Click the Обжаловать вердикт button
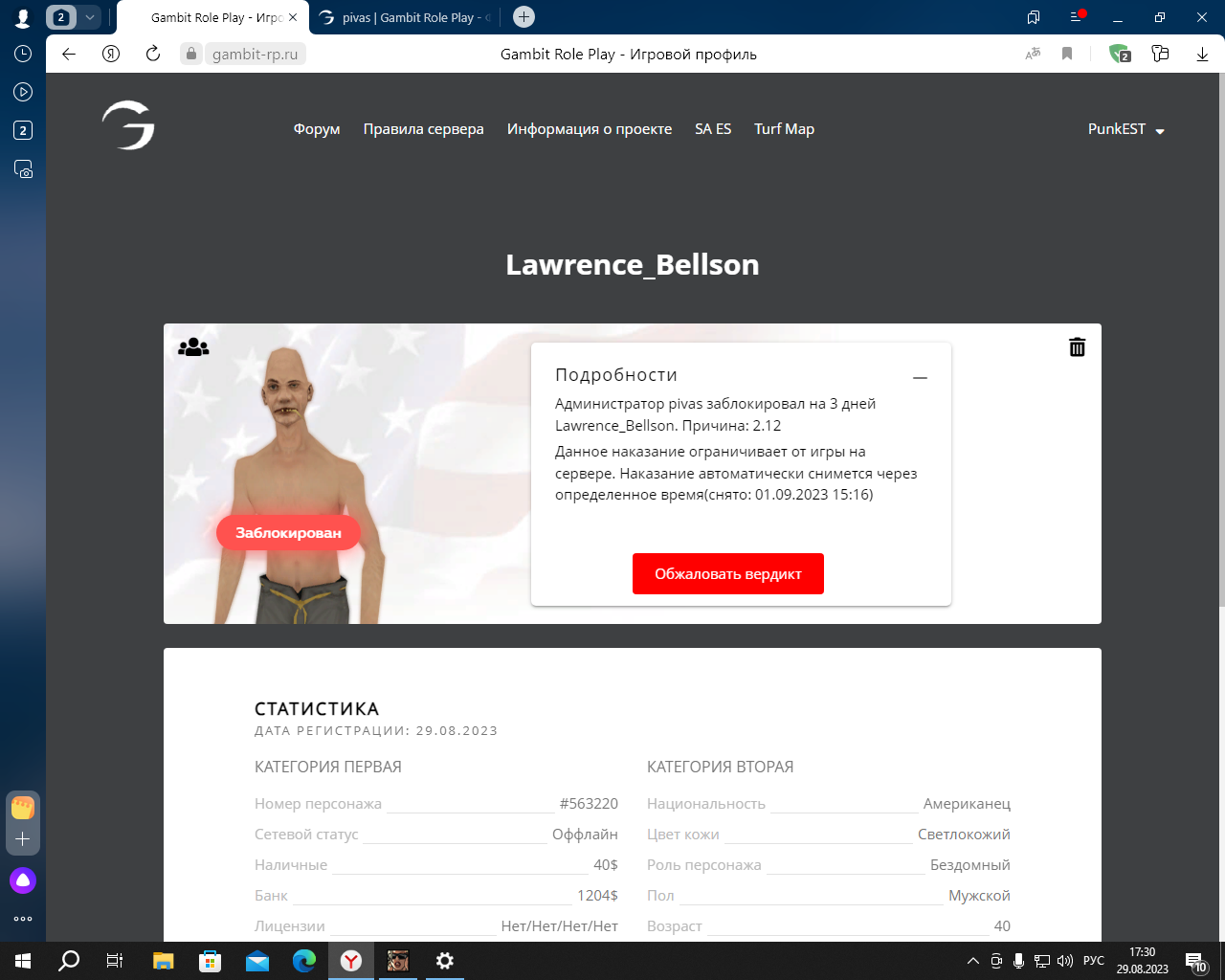This screenshot has width=1225, height=980. tap(727, 574)
